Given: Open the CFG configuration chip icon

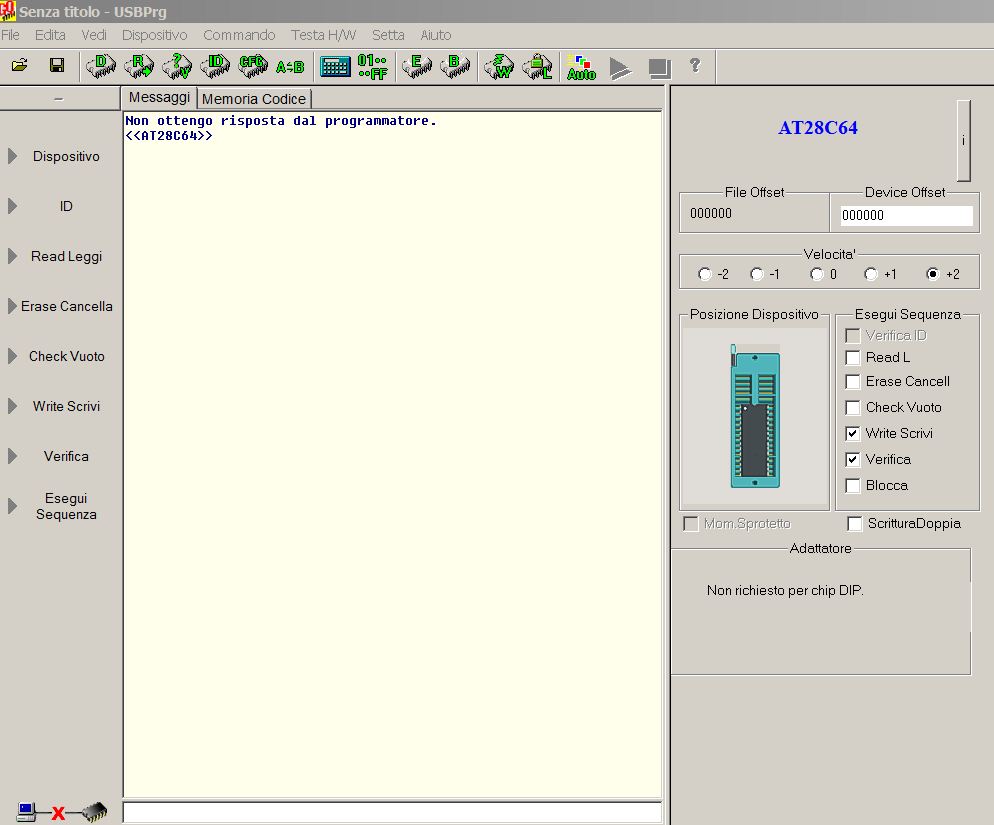Looking at the screenshot, I should [x=253, y=66].
